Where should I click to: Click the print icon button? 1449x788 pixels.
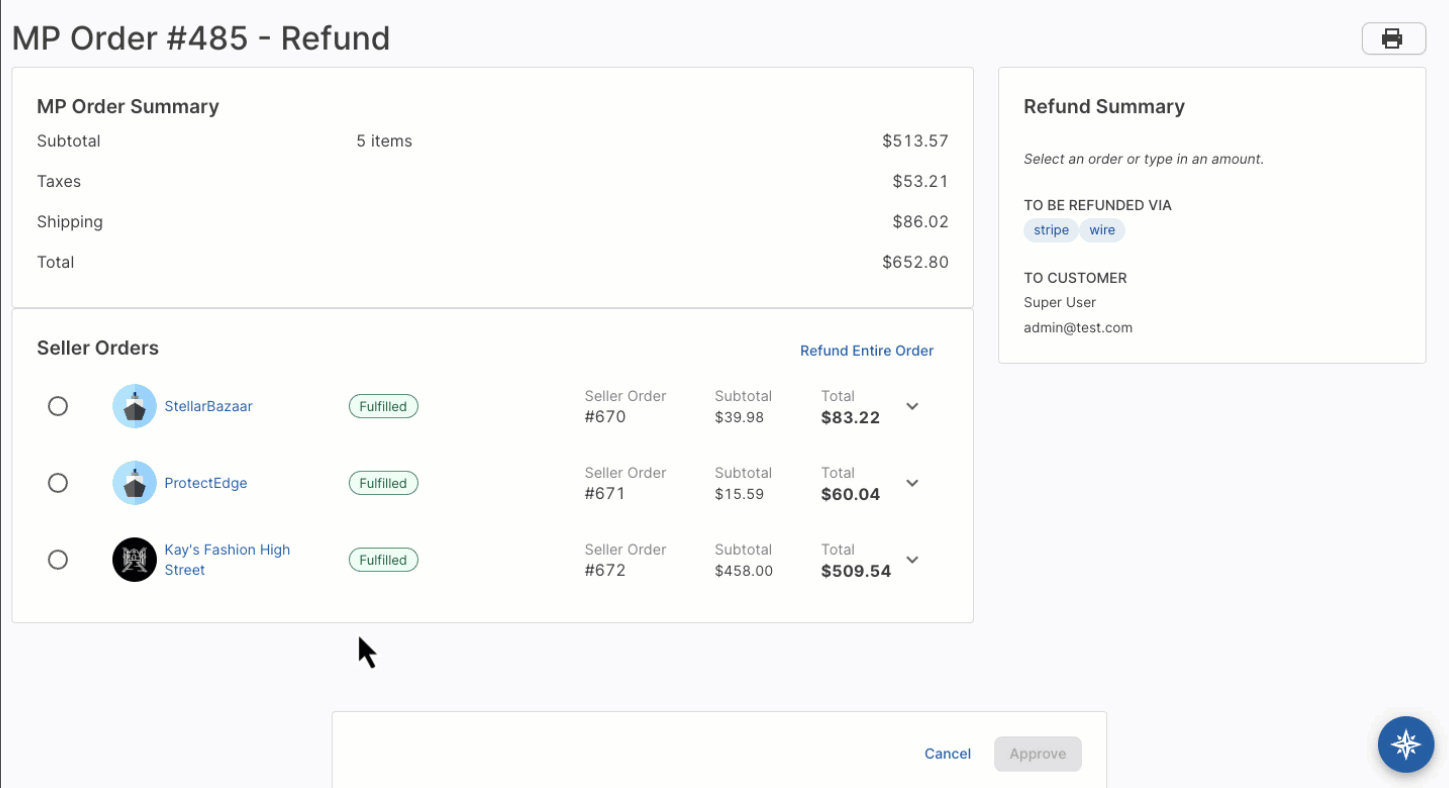click(1392, 39)
